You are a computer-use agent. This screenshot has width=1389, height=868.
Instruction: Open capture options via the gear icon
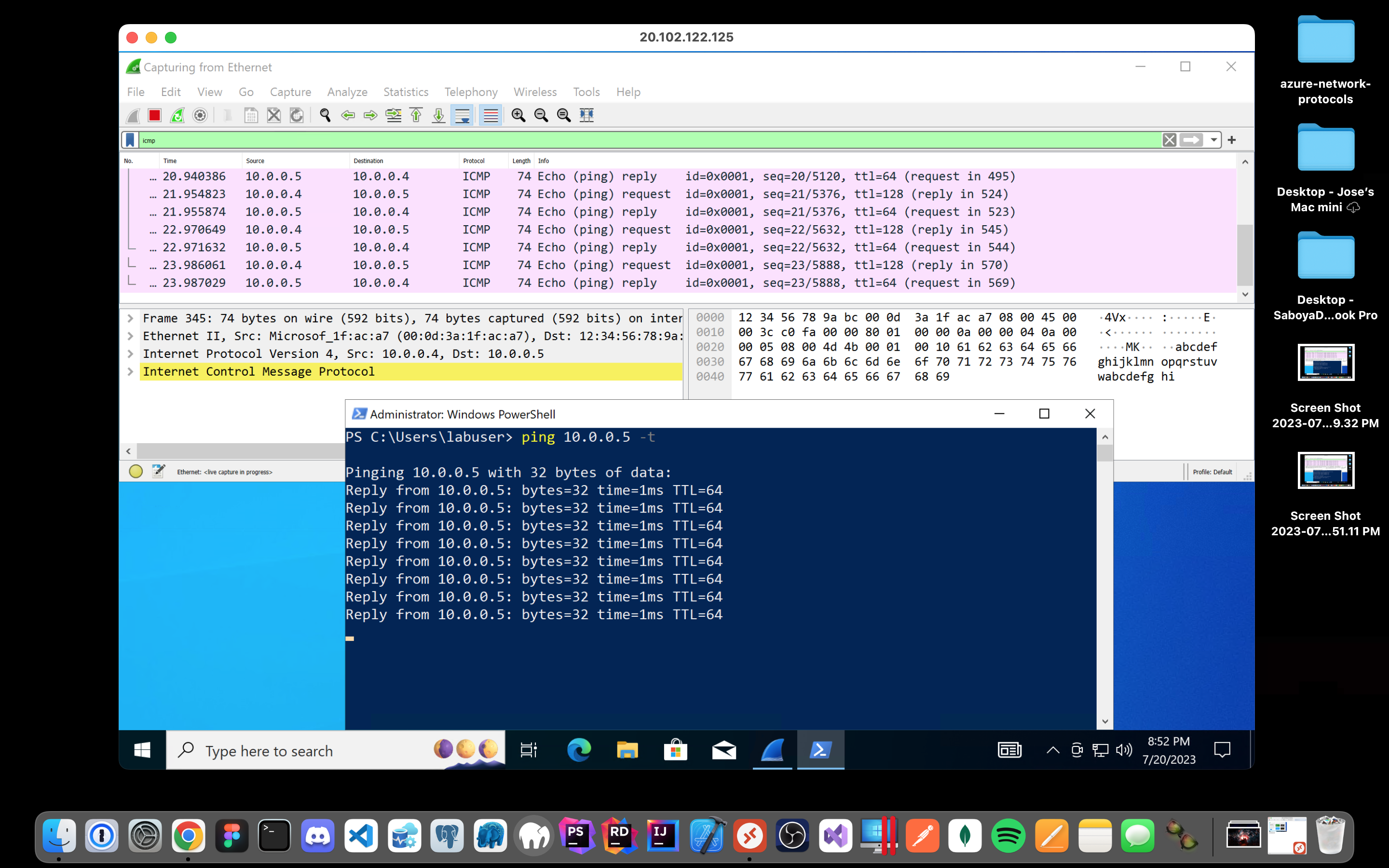point(200,115)
